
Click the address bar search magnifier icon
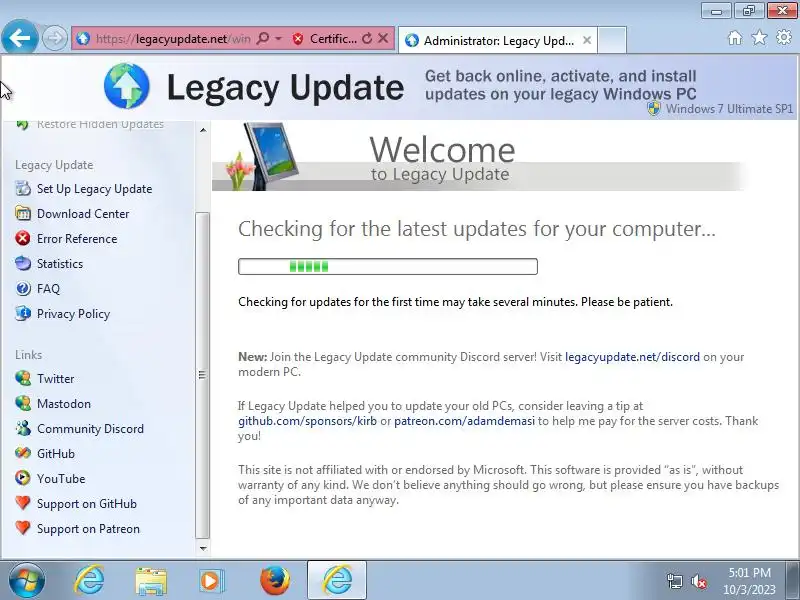click(x=262, y=38)
